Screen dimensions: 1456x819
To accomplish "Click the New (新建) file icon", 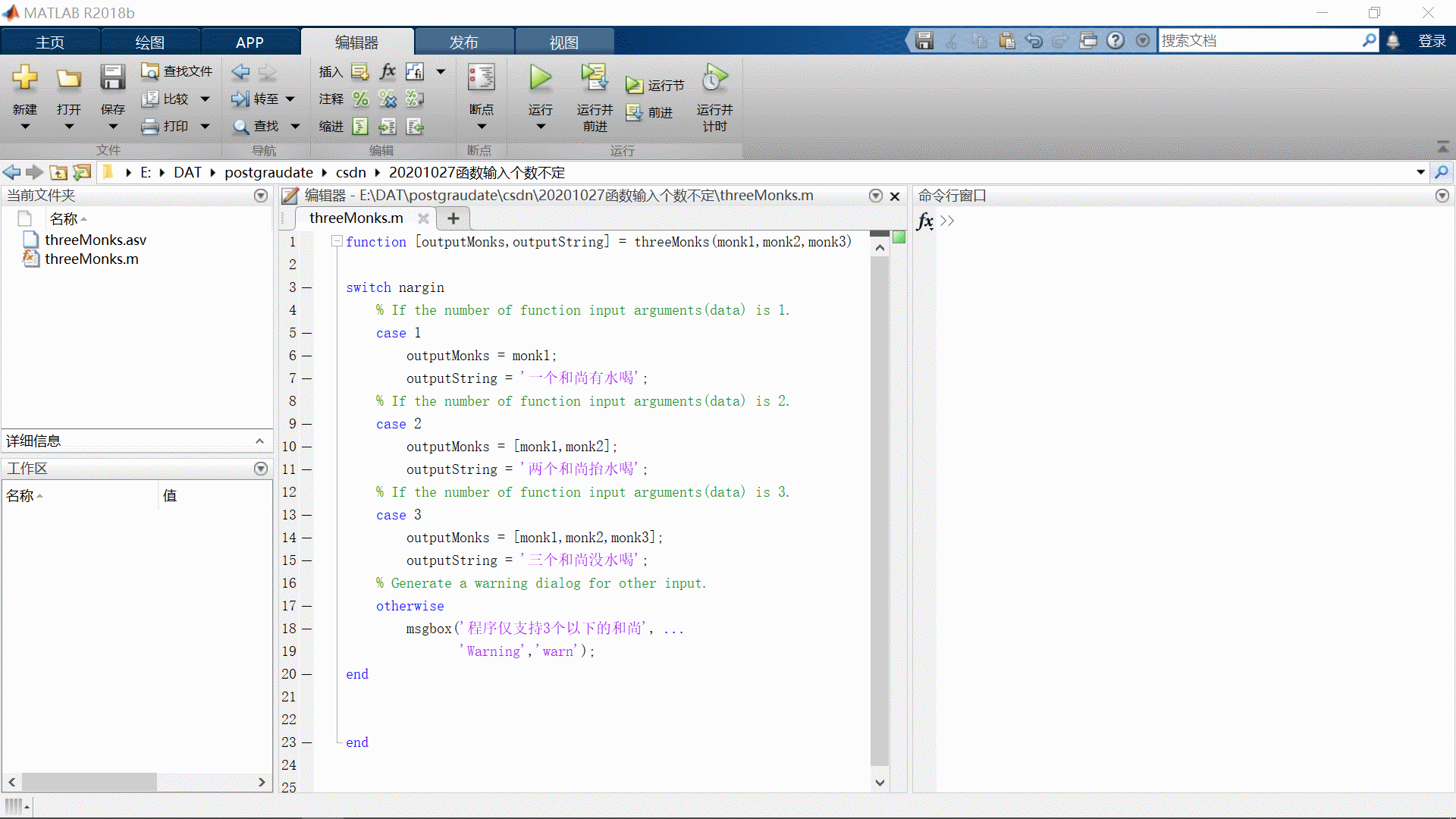I will pos(25,77).
